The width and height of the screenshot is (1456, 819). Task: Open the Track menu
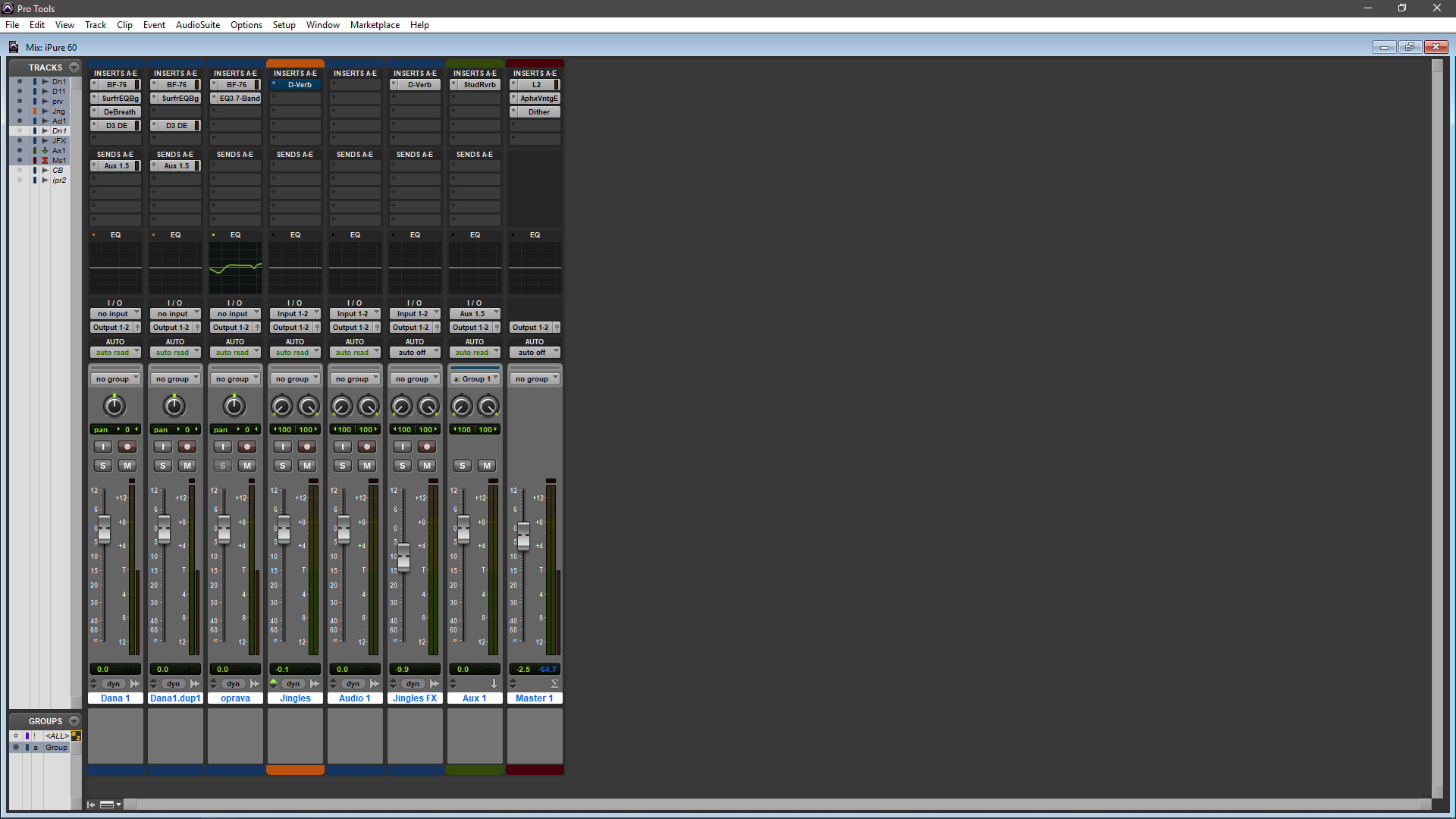point(96,25)
